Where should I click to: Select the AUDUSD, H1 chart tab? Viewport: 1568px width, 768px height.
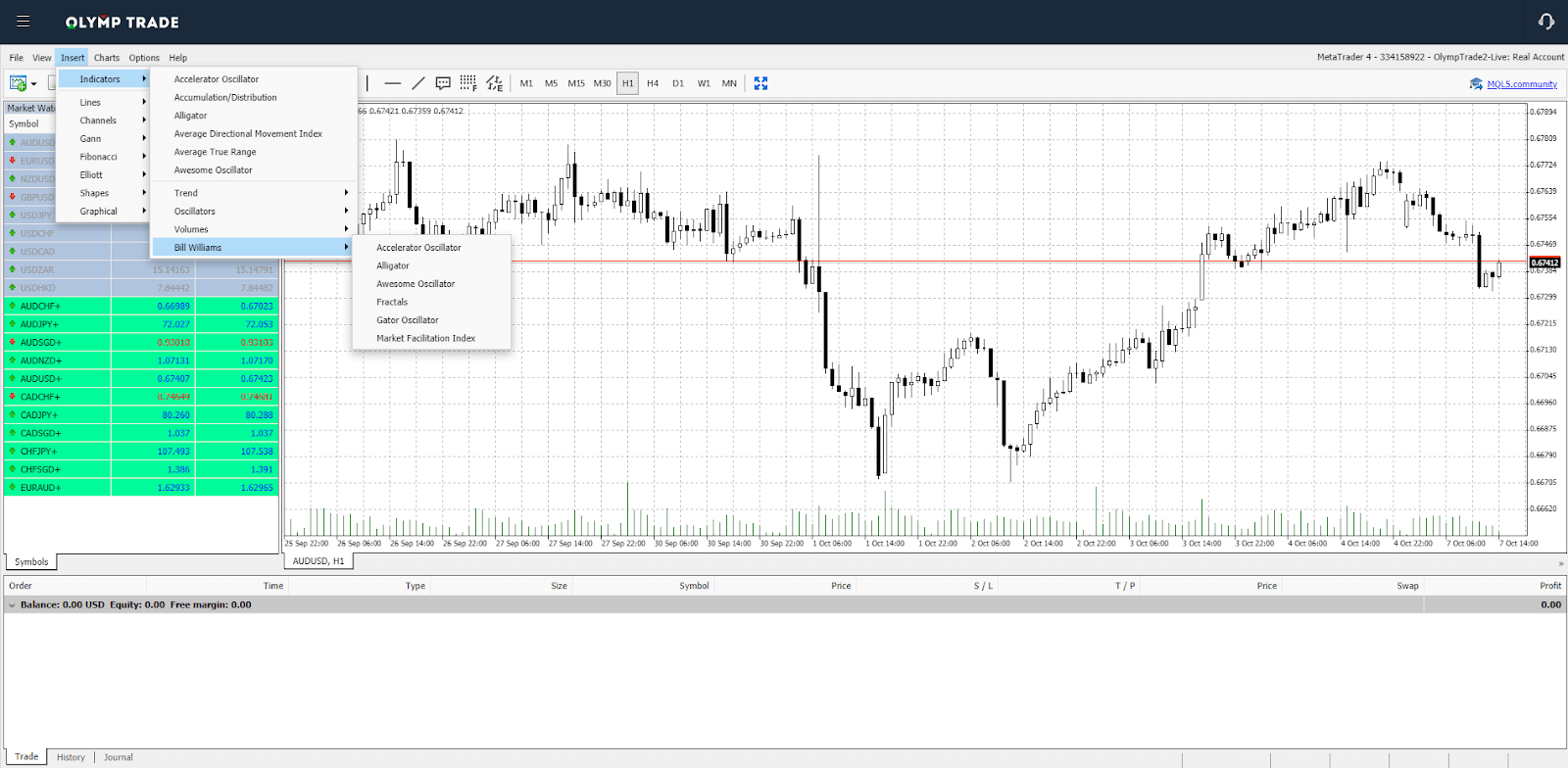point(318,561)
